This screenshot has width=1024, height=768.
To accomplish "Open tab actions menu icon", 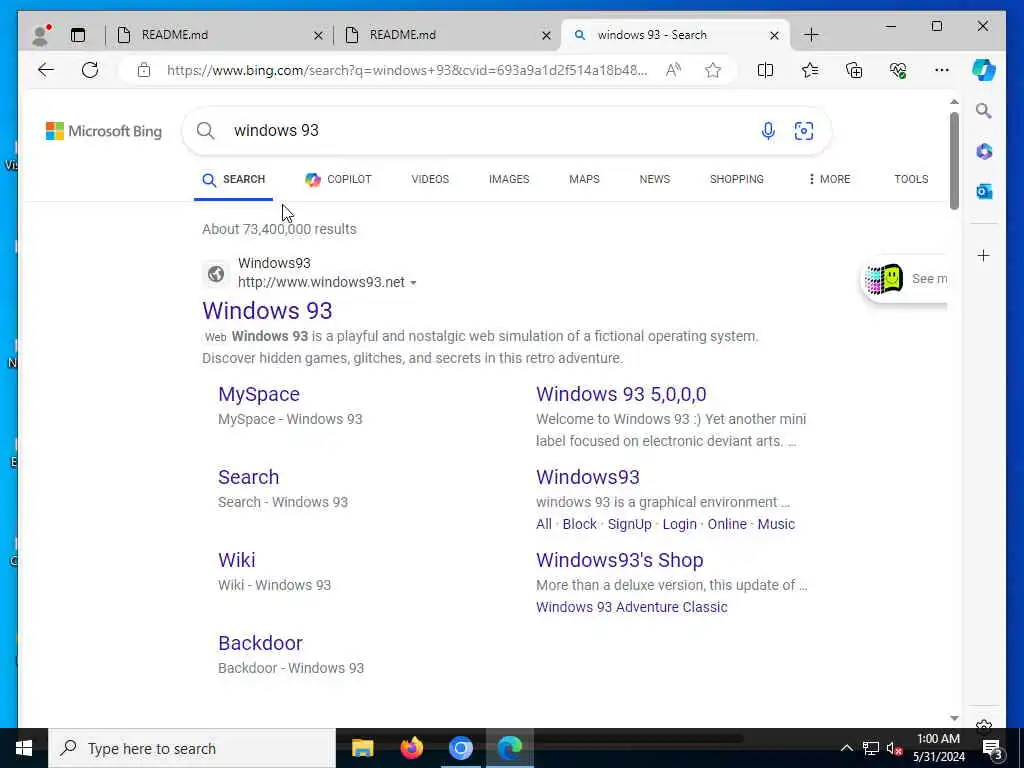I will pyautogui.click(x=78, y=35).
